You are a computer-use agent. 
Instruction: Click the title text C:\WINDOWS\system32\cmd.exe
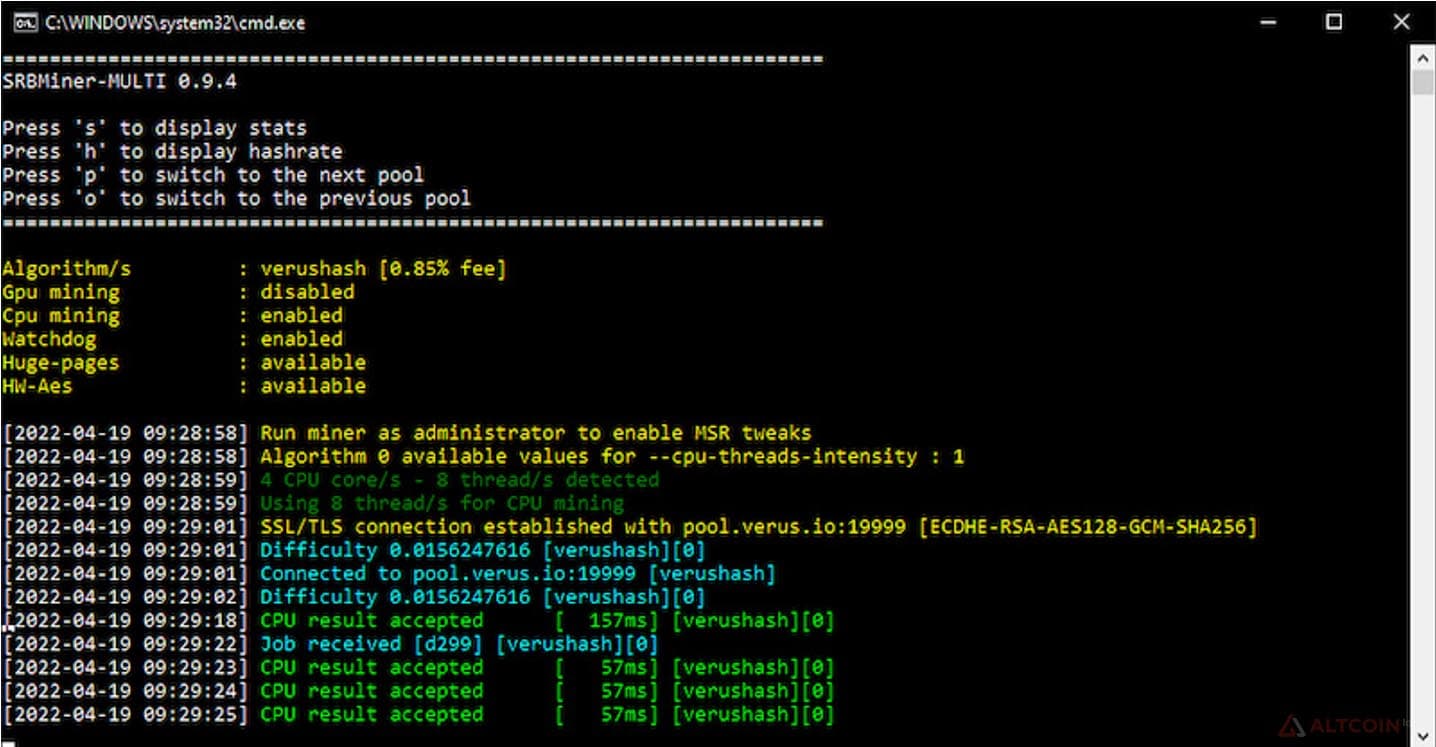175,22
